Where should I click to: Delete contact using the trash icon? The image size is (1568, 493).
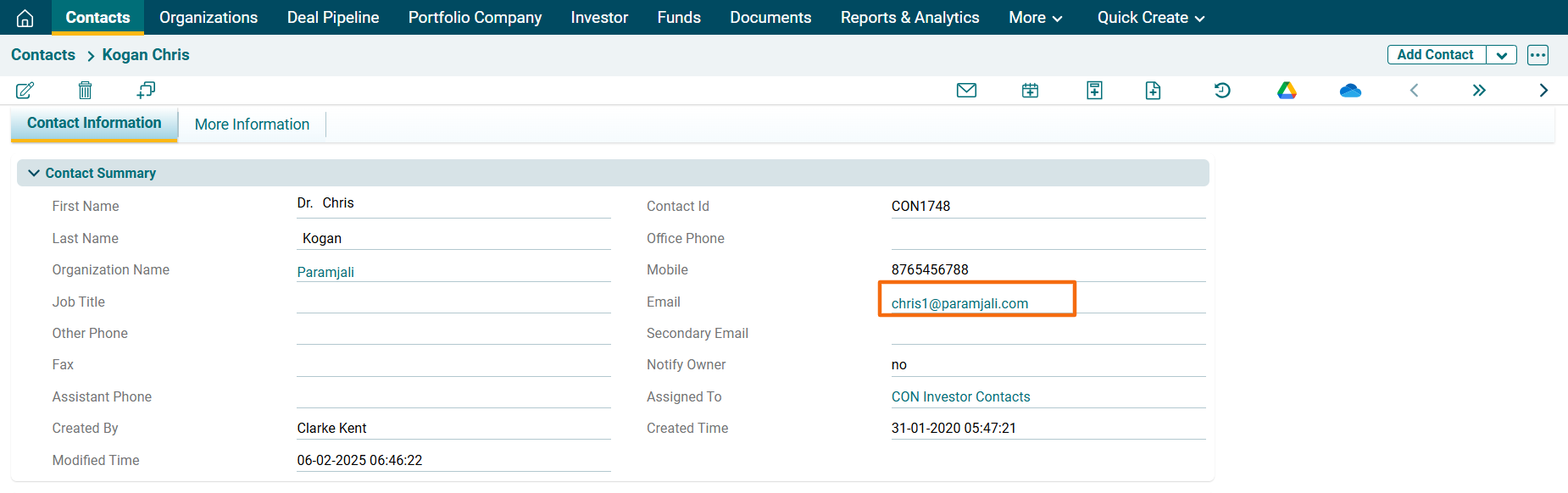tap(85, 91)
